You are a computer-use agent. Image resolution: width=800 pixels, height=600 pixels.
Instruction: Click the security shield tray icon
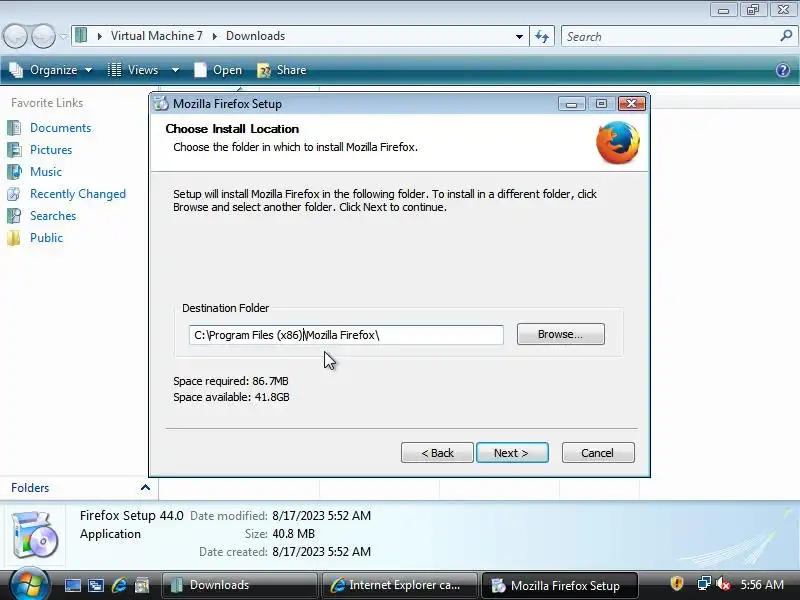click(677, 583)
